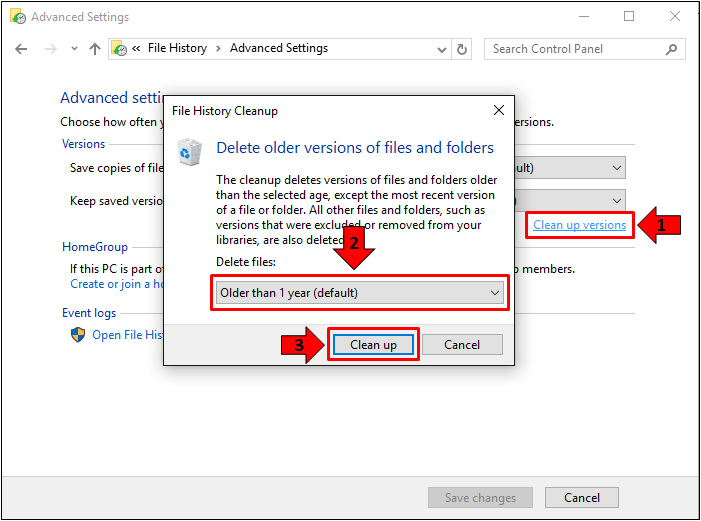Click the Event logs section heading
The width and height of the screenshot is (701, 521).
click(89, 313)
